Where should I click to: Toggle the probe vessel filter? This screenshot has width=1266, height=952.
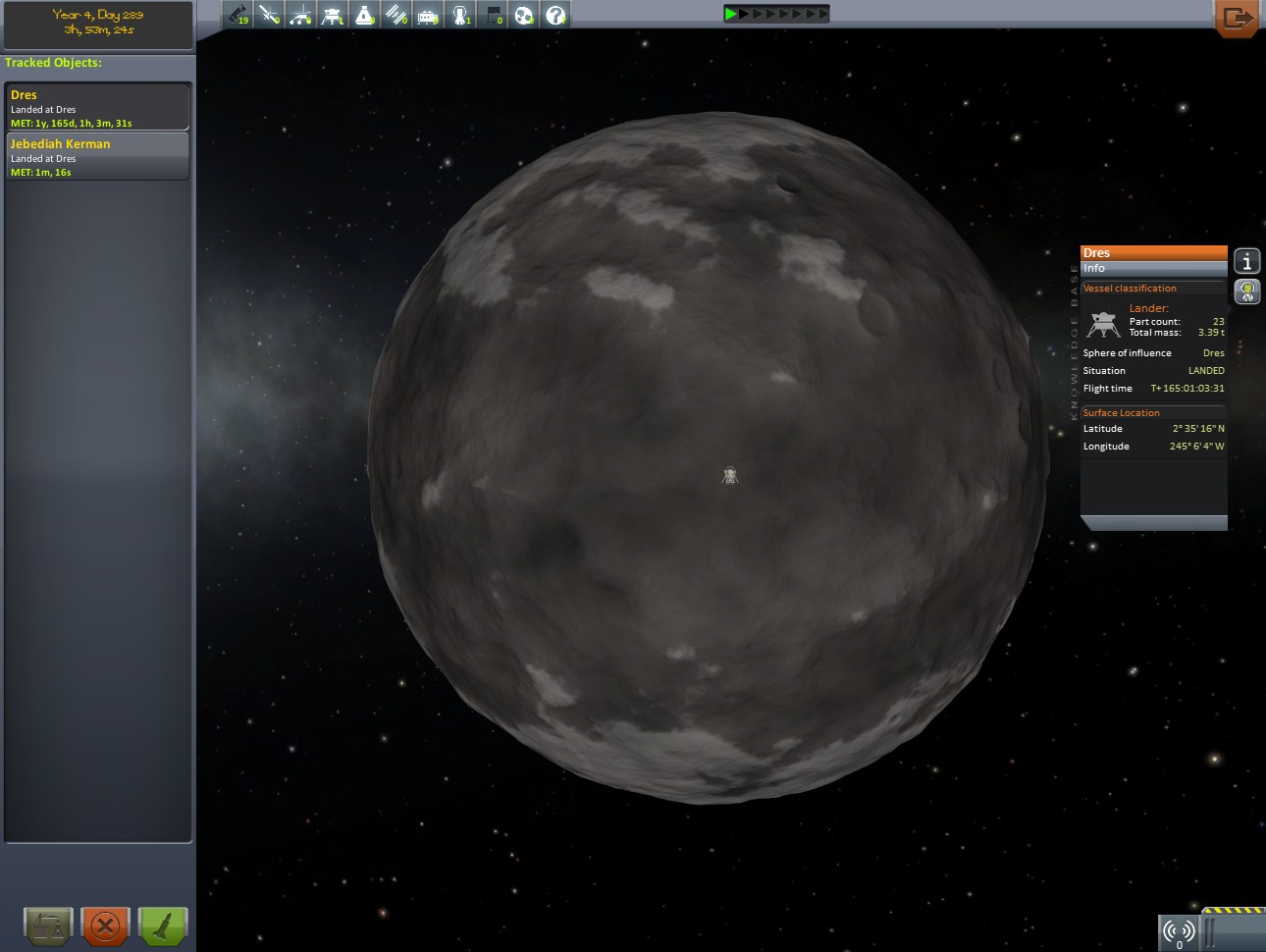pos(269,15)
